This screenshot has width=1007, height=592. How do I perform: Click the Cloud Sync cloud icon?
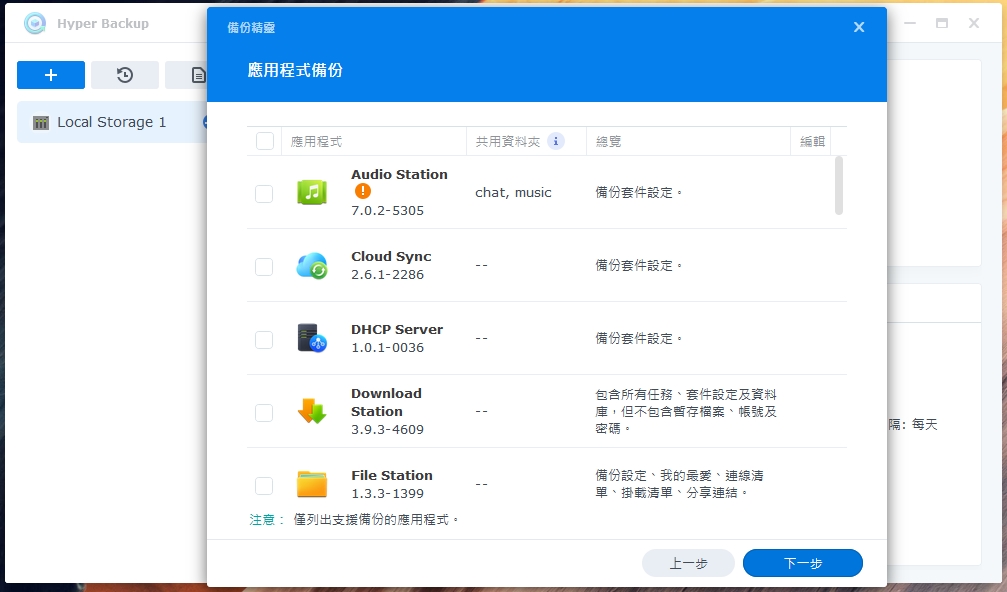point(312,265)
